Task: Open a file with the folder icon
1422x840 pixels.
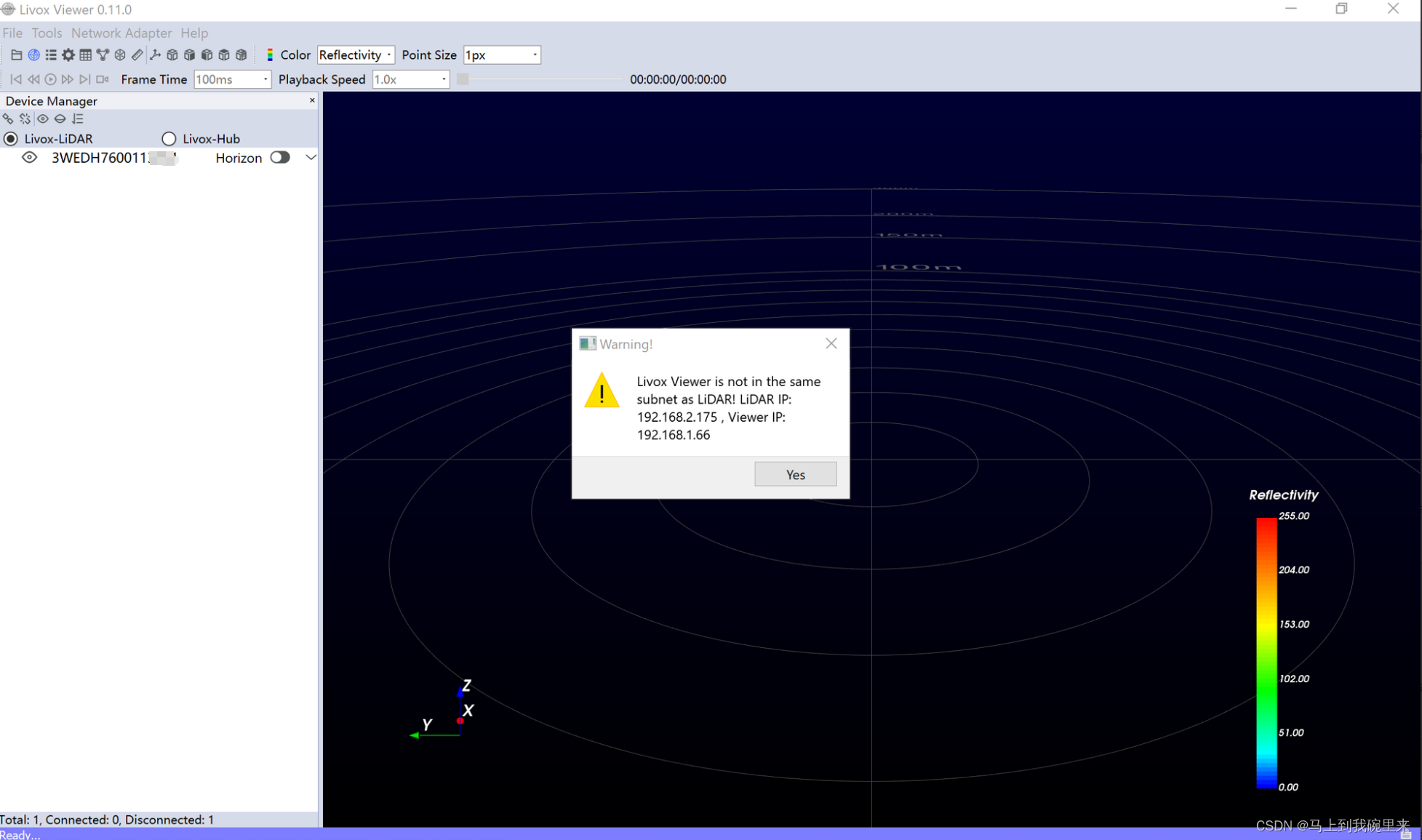Action: click(16, 55)
